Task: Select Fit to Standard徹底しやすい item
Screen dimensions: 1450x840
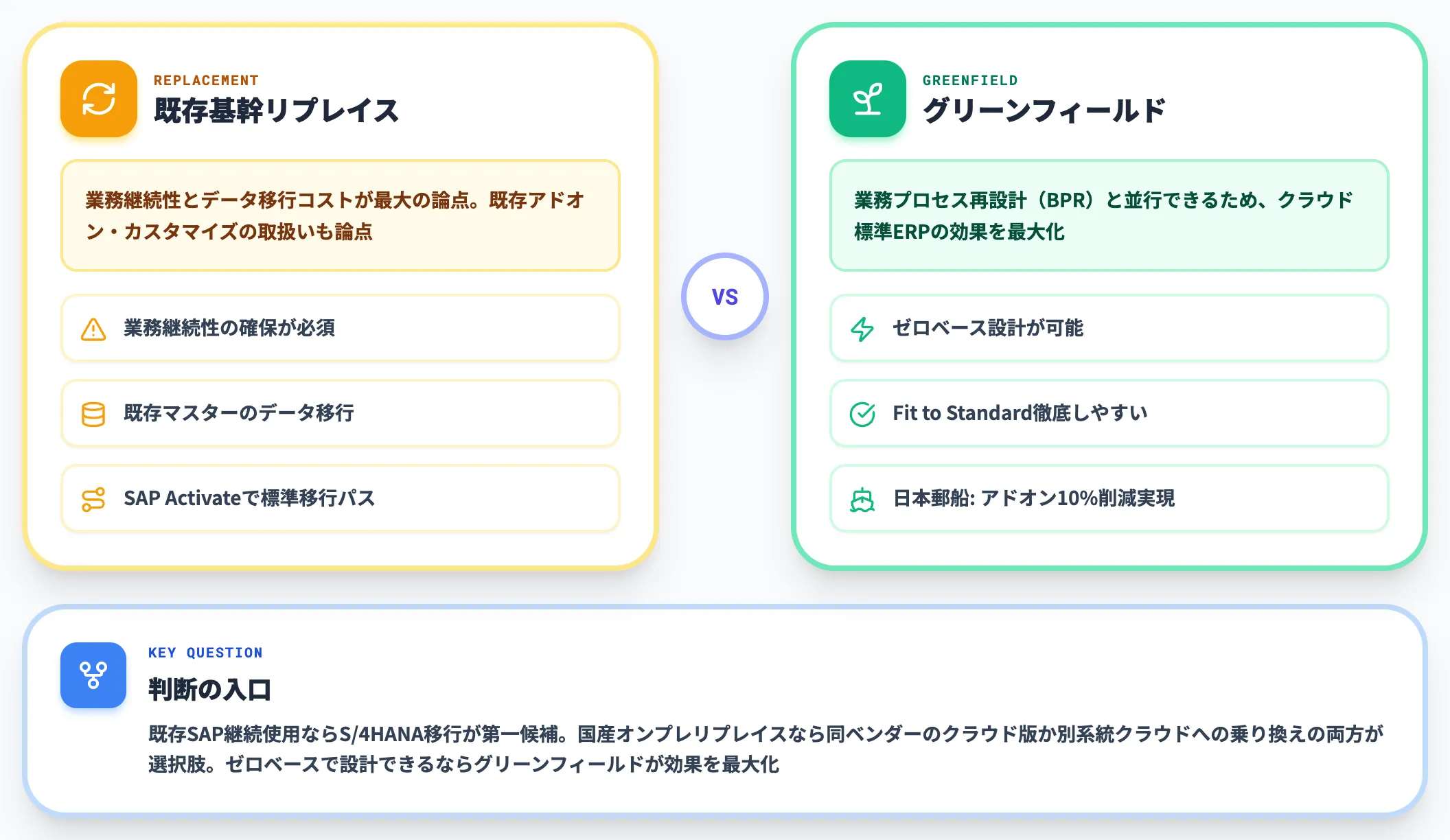Action: pyautogui.click(x=1109, y=413)
